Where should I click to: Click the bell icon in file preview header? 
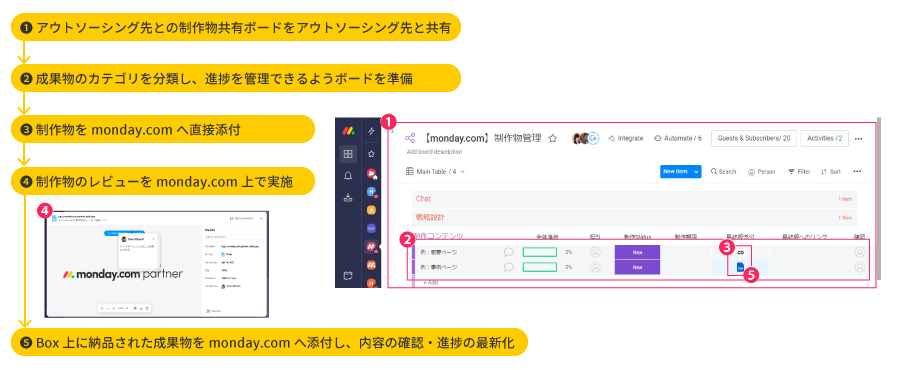[x=231, y=218]
